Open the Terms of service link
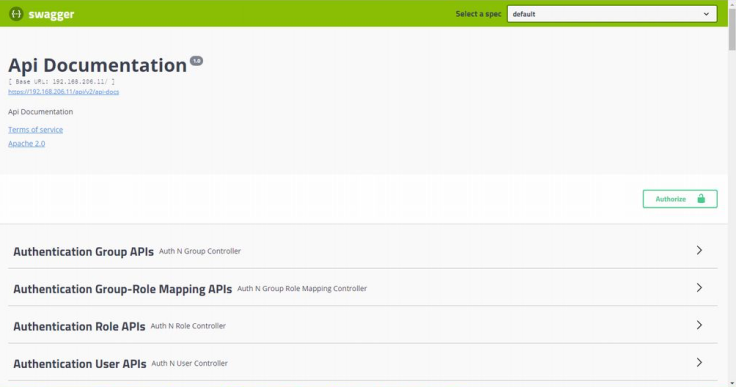This screenshot has width=736, height=387. [35, 130]
